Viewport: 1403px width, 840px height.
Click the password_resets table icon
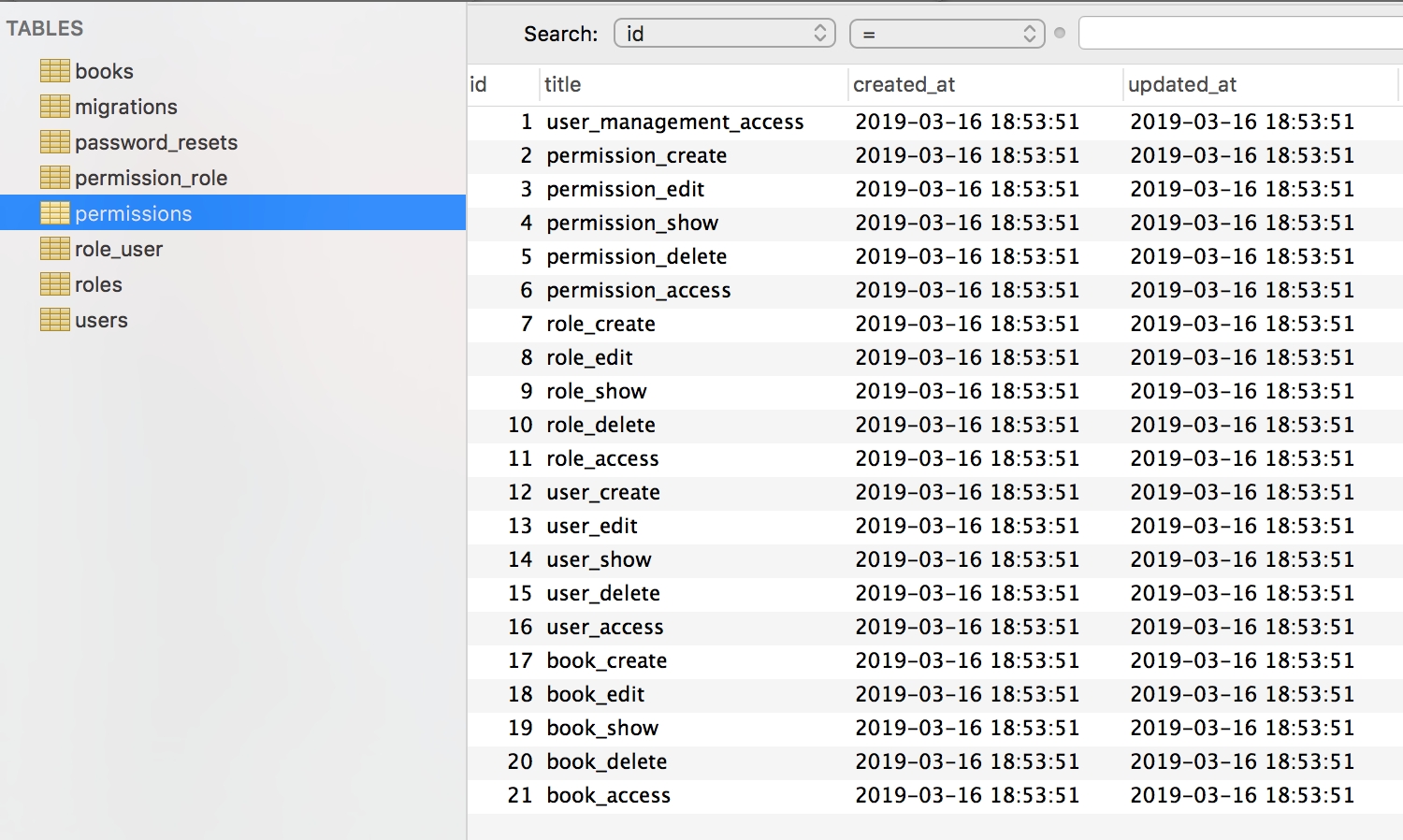(x=55, y=142)
